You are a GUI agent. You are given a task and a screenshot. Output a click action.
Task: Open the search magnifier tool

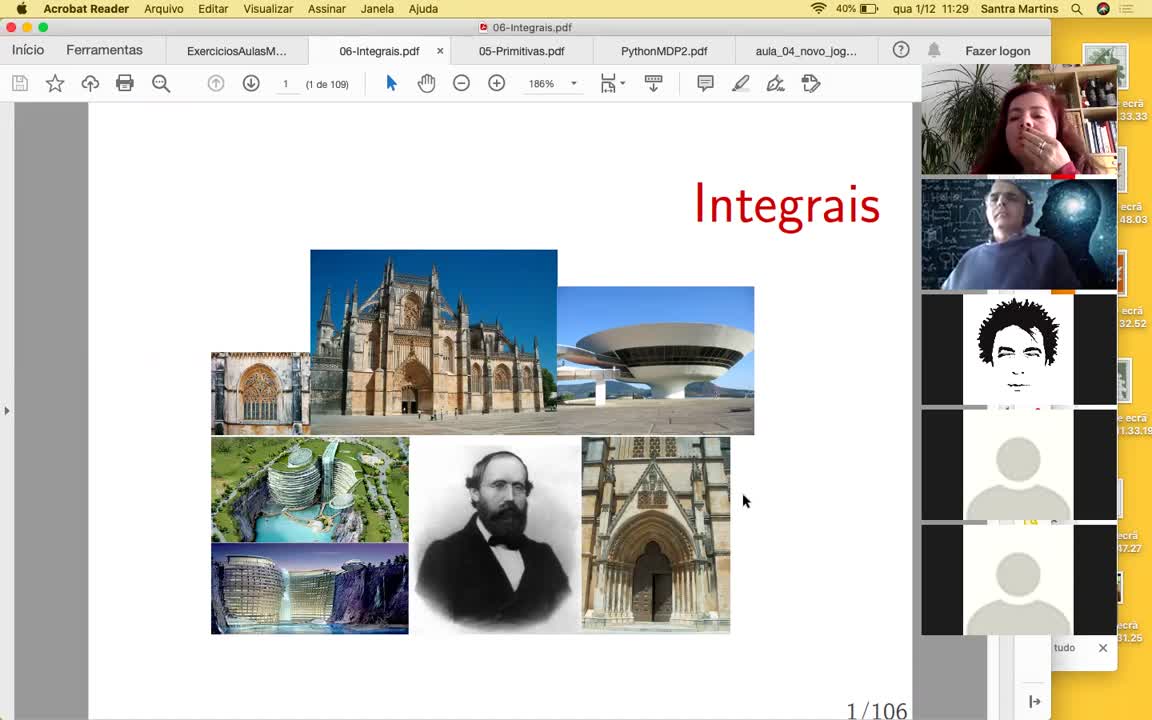pos(161,84)
